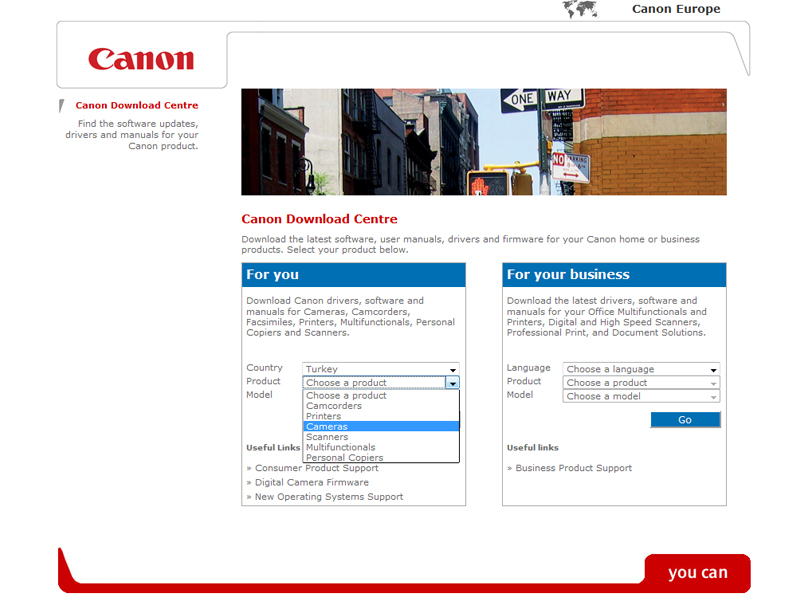Expand the Choose a language dropdown
800x600 pixels.
click(642, 369)
